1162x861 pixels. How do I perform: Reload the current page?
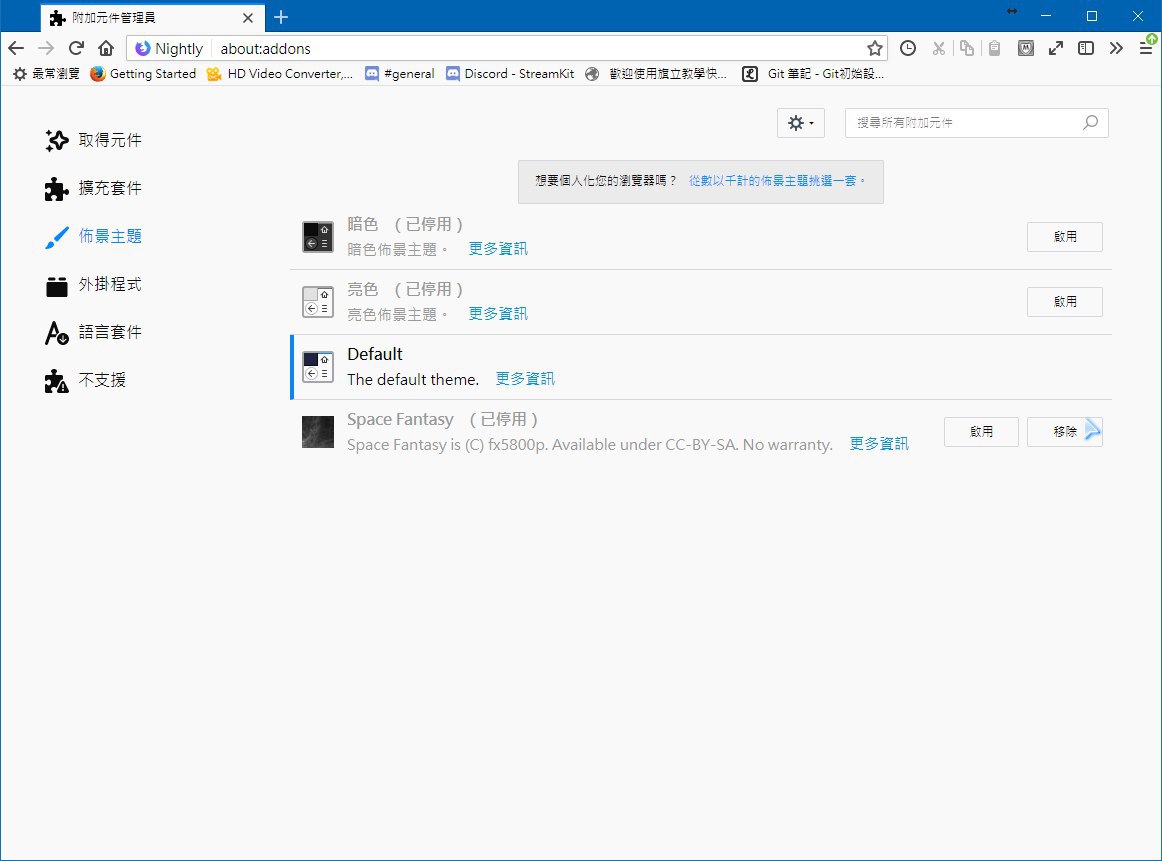(76, 48)
